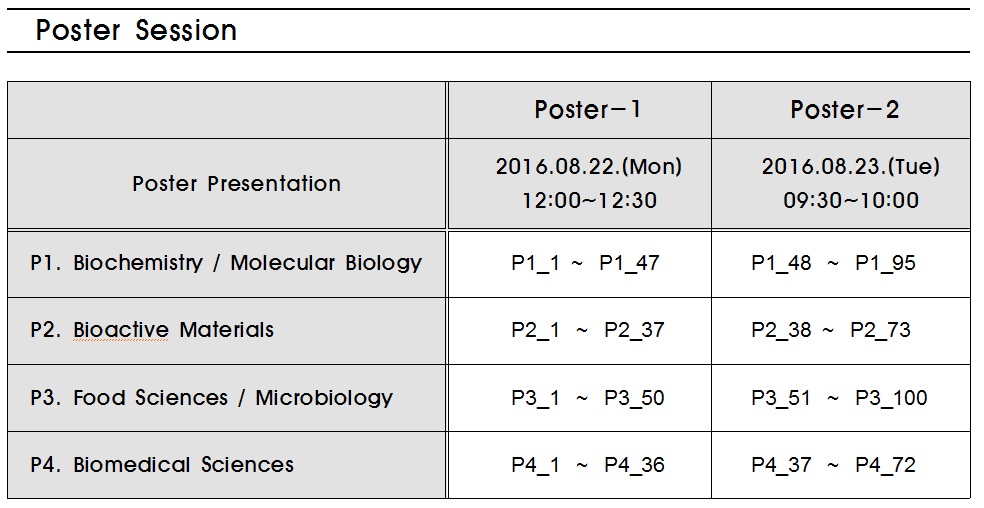
Task: Select the Poster-2 column header
Action: 844,110
